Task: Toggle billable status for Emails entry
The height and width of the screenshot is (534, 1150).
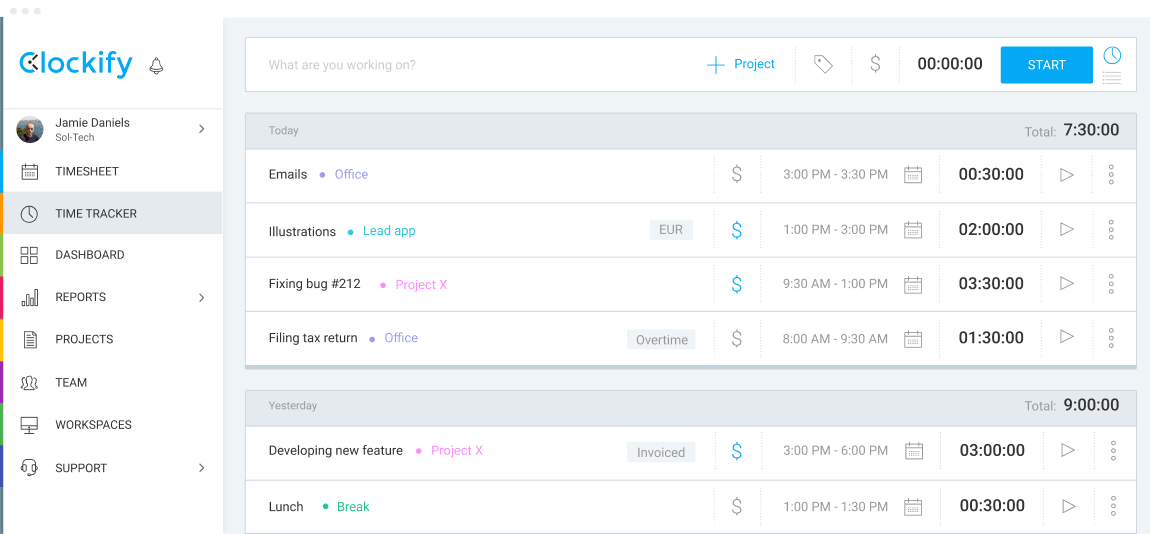Action: click(x=737, y=175)
